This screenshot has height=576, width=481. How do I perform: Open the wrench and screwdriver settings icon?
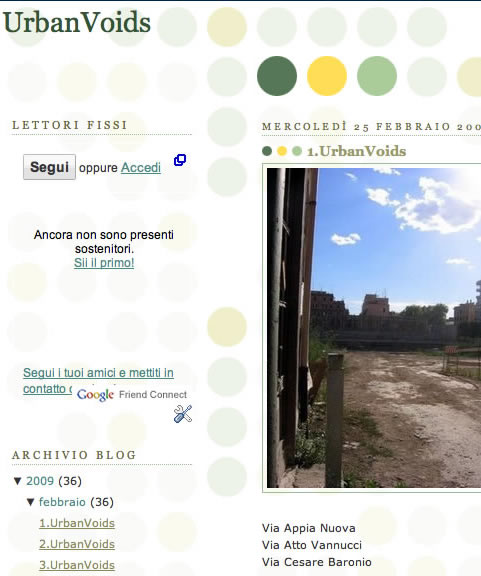(x=183, y=414)
